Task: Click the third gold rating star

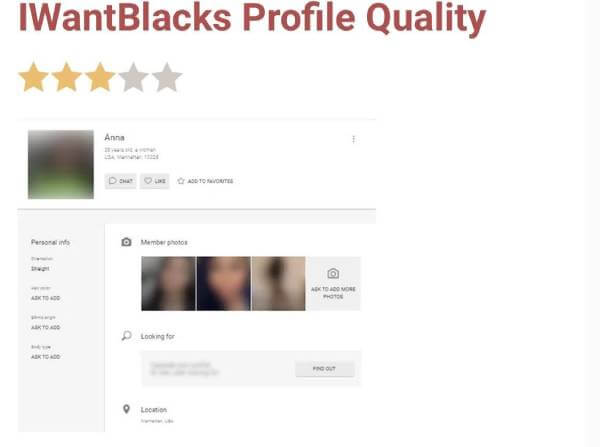Action: 100,77
